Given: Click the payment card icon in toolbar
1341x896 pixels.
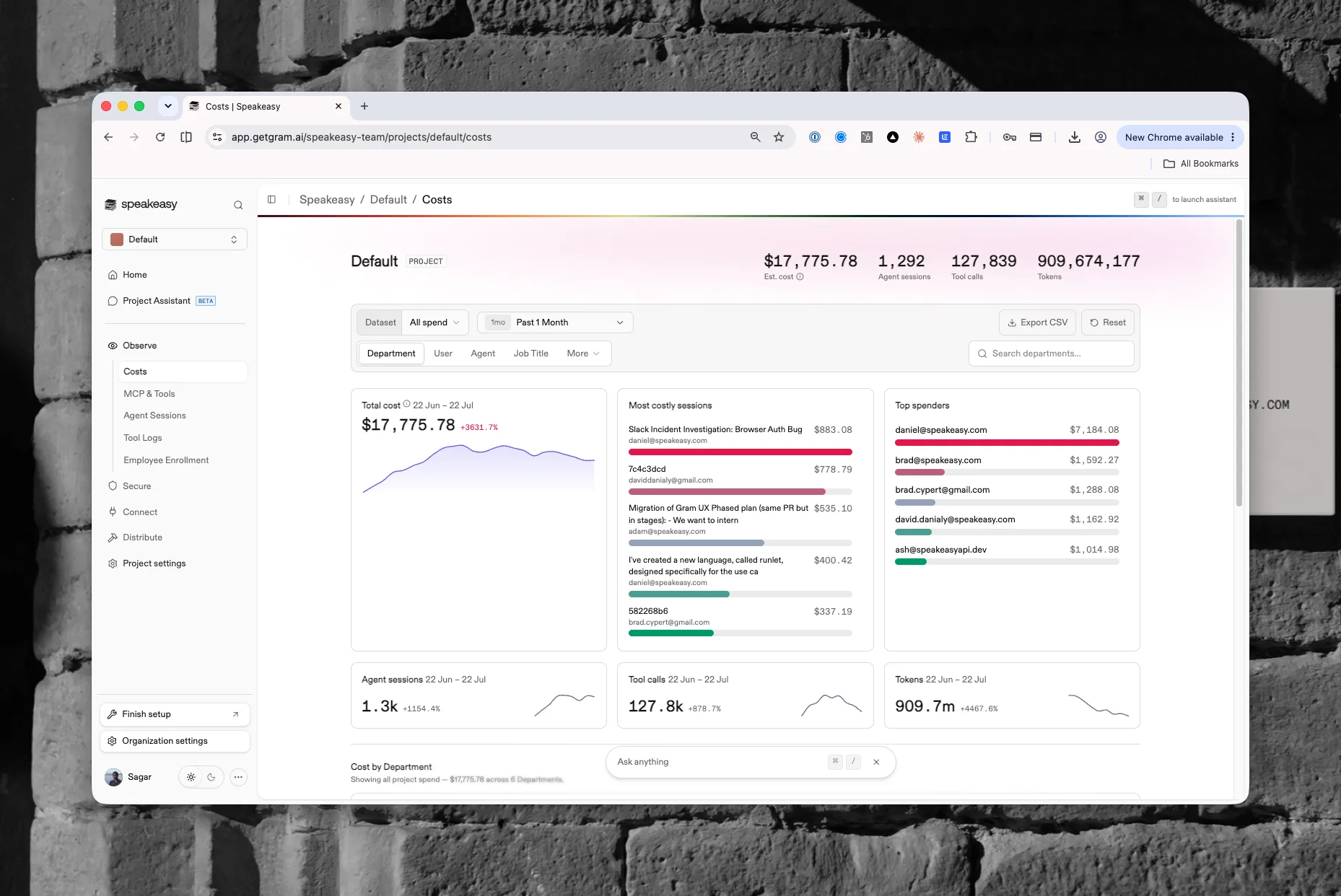Looking at the screenshot, I should (1036, 137).
